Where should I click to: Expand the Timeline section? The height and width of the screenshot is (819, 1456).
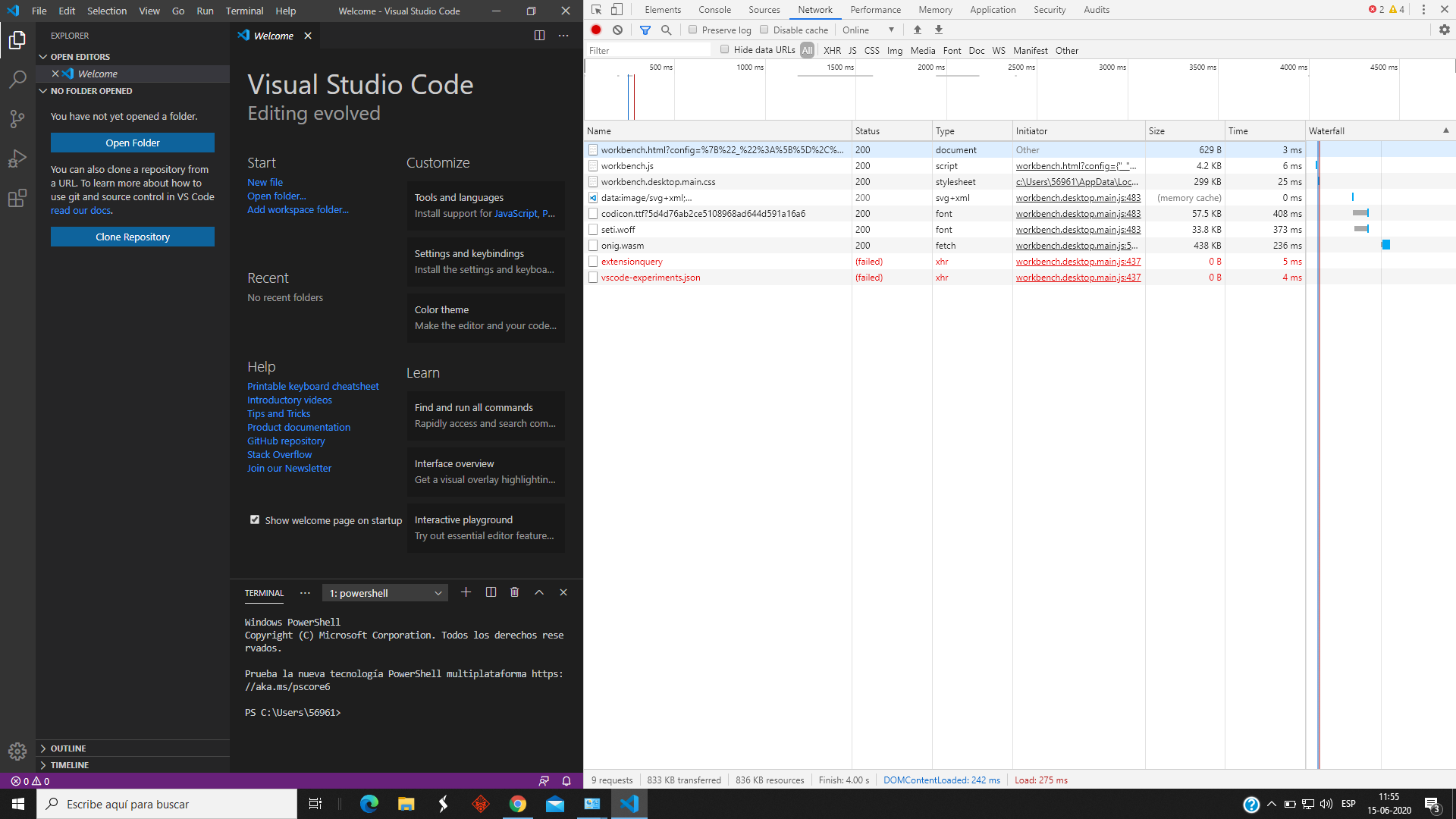coord(70,765)
